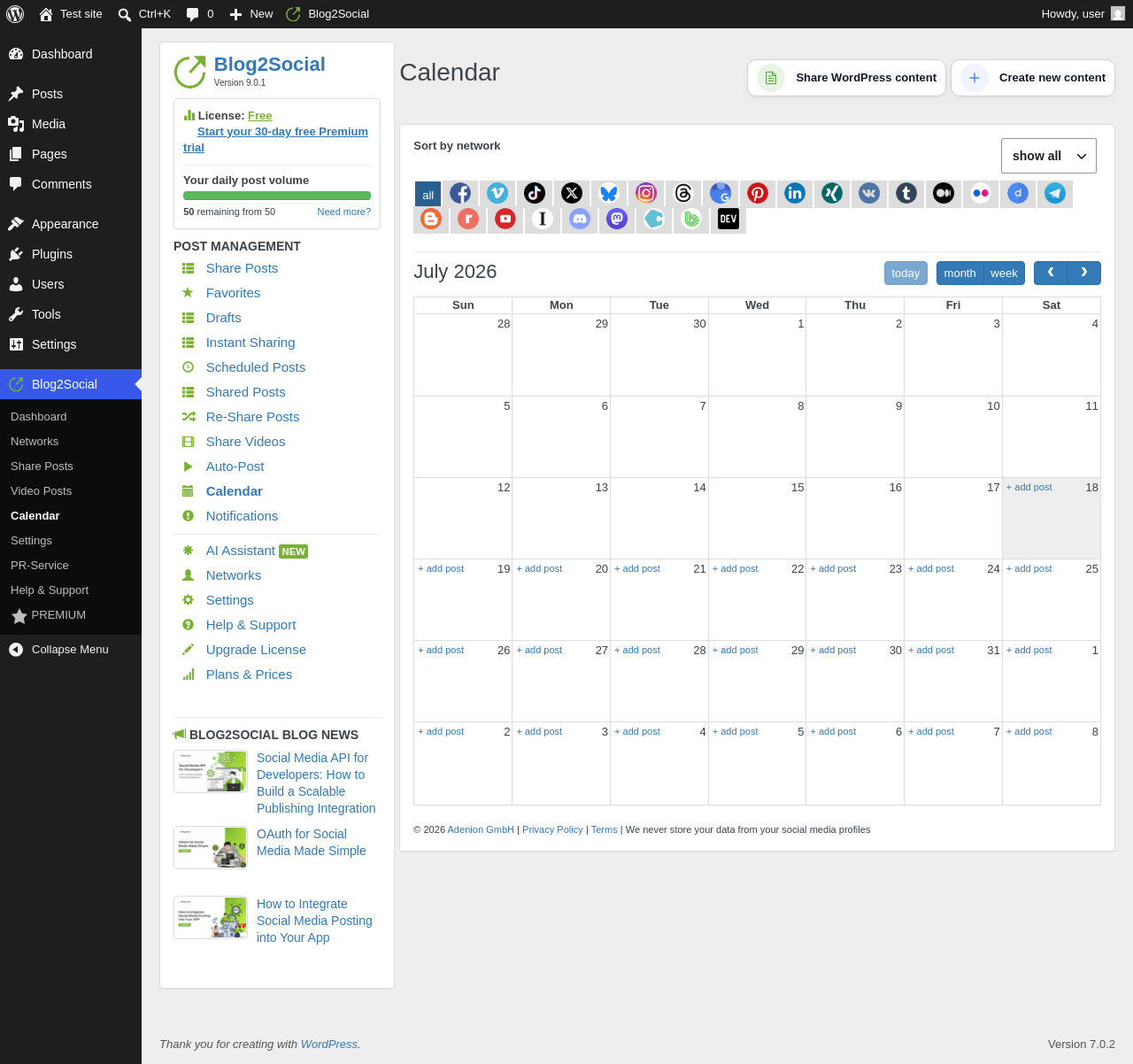Open the 'show all' dropdown
Image resolution: width=1133 pixels, height=1064 pixels.
tap(1049, 156)
